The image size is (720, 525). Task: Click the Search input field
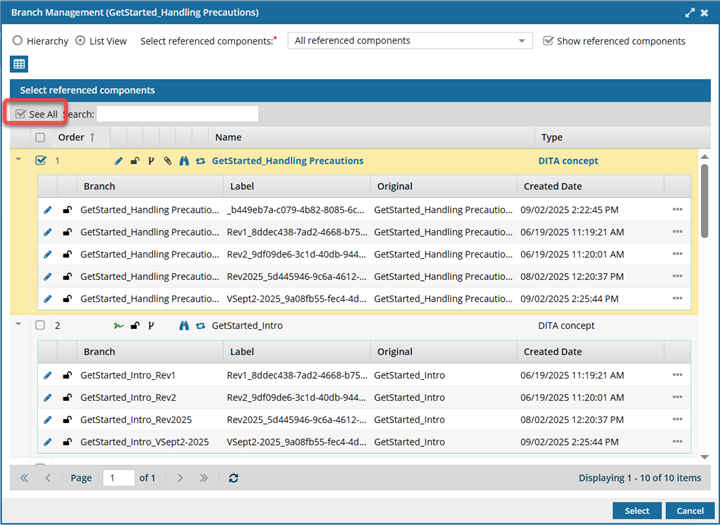point(177,114)
